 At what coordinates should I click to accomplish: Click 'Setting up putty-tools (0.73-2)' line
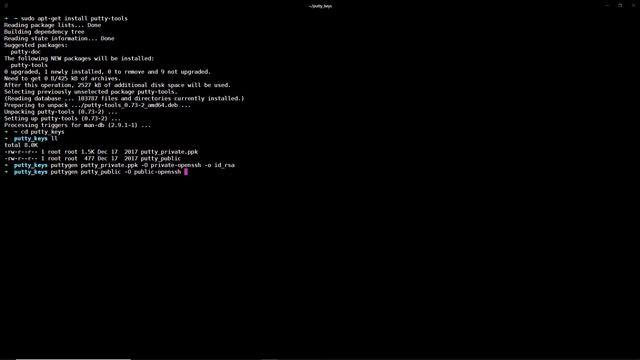pos(62,118)
